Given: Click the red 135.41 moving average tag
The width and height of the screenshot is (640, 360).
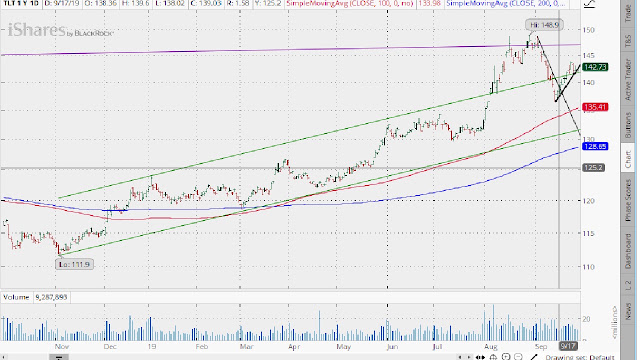Looking at the screenshot, I should [595, 107].
